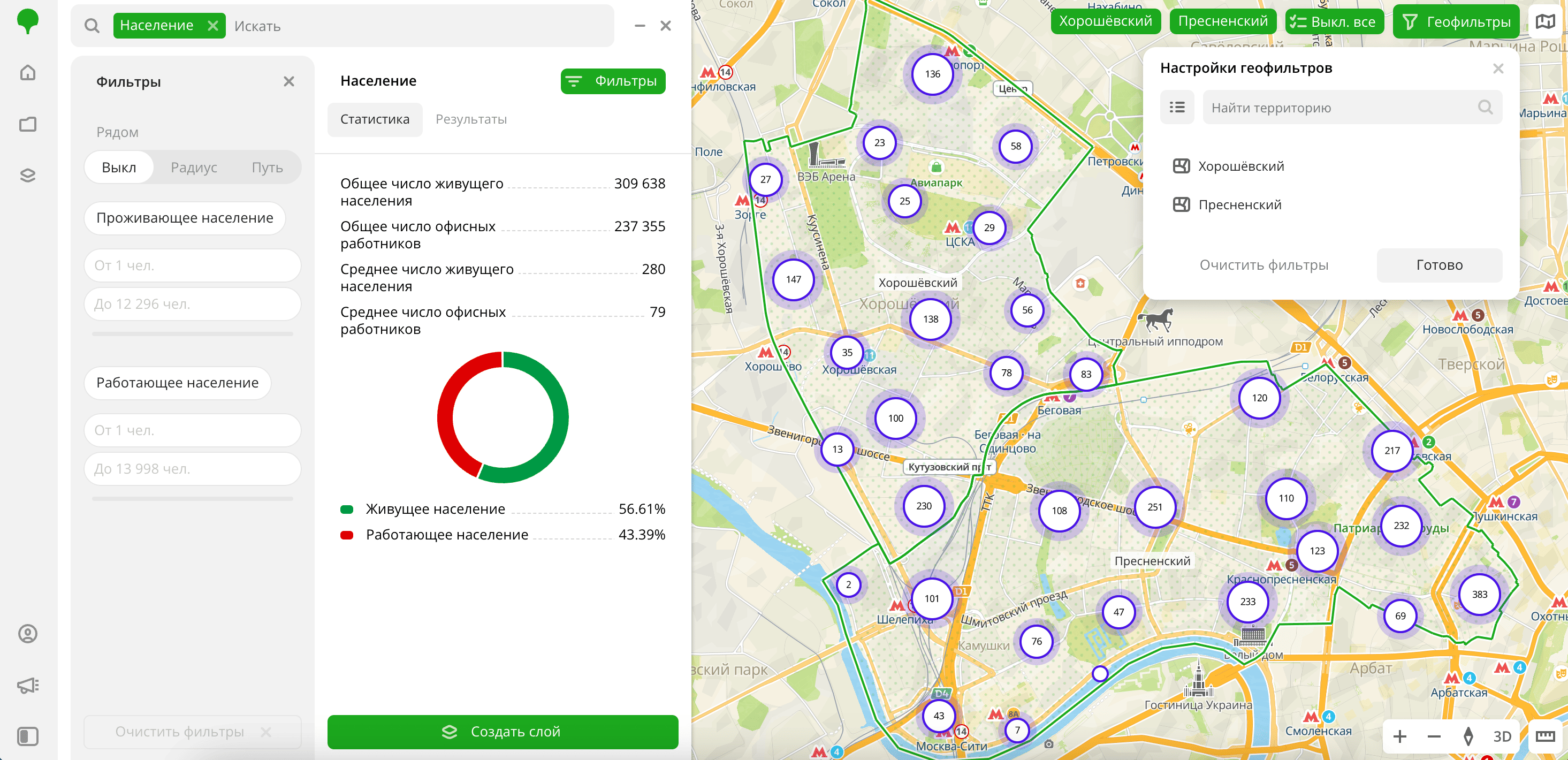Click Готово in geofilter settings
1568x760 pixels.
[x=1439, y=265]
